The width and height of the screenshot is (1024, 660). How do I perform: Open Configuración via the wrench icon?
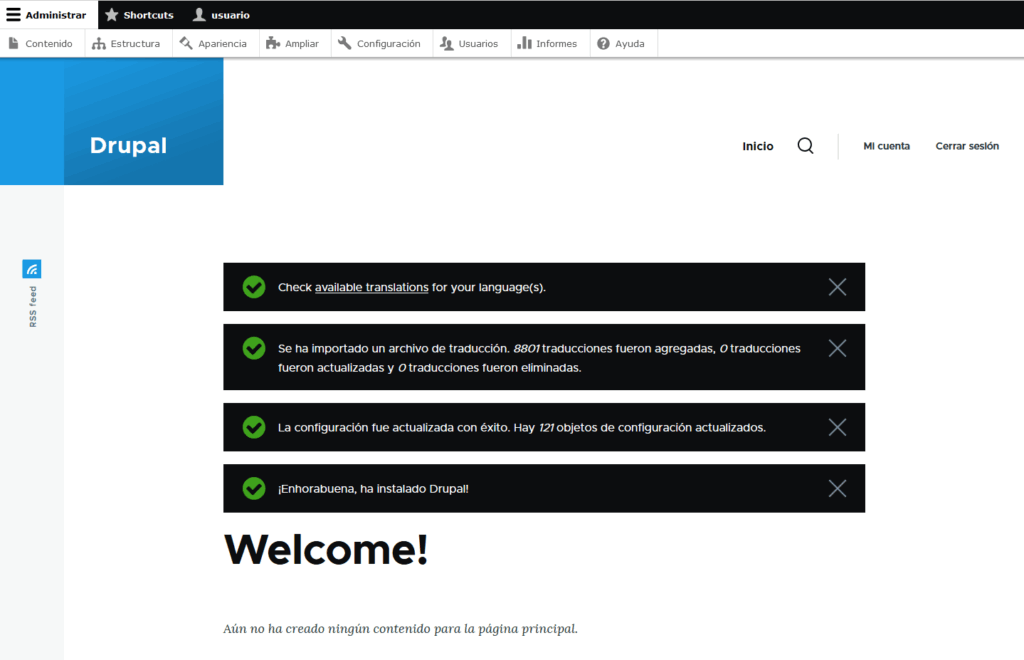342,43
